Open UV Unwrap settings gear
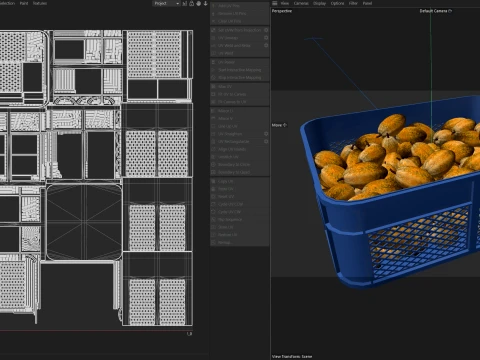480x360 pixels. [x=266, y=38]
